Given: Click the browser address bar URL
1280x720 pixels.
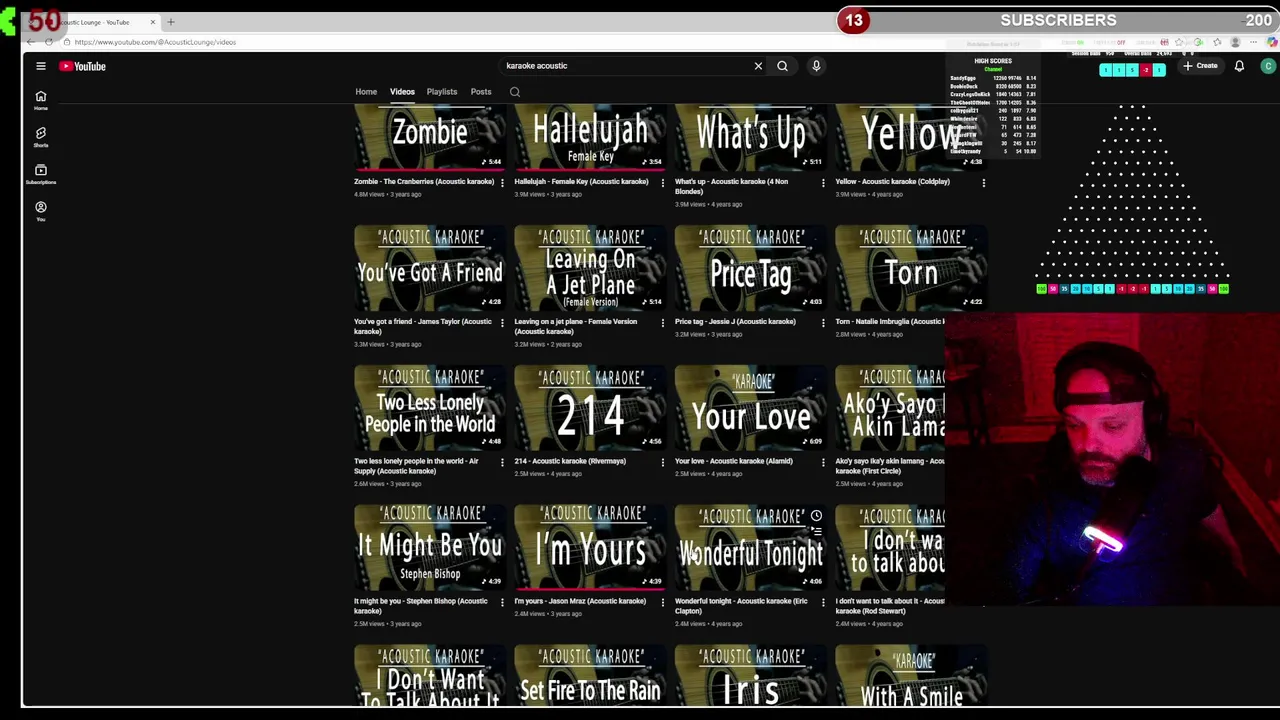Looking at the screenshot, I should pos(155,42).
